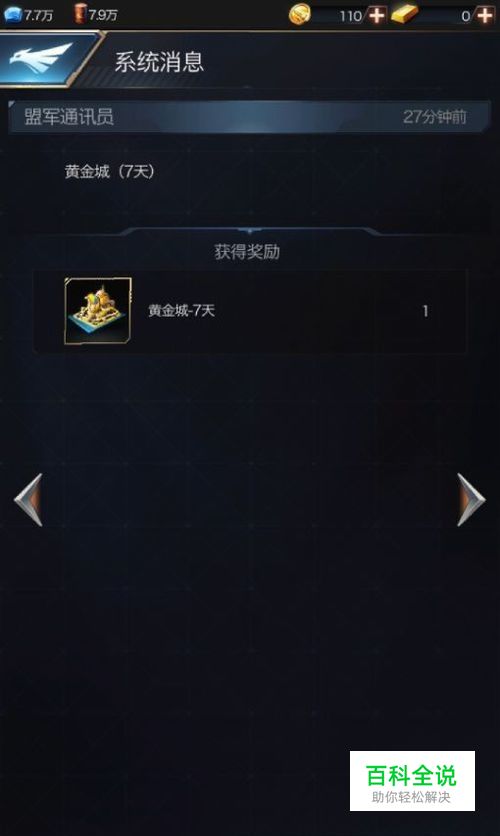Tap the 黄金城（7天）message text
500x836 pixels.
pos(109,171)
